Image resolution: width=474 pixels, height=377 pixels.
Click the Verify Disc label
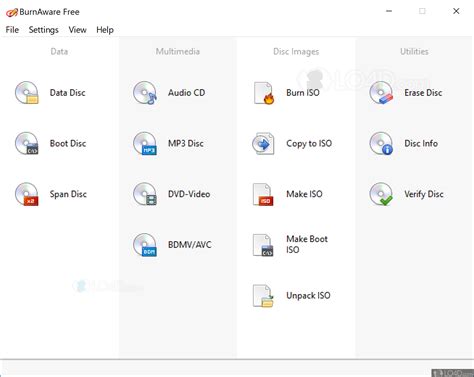point(424,194)
